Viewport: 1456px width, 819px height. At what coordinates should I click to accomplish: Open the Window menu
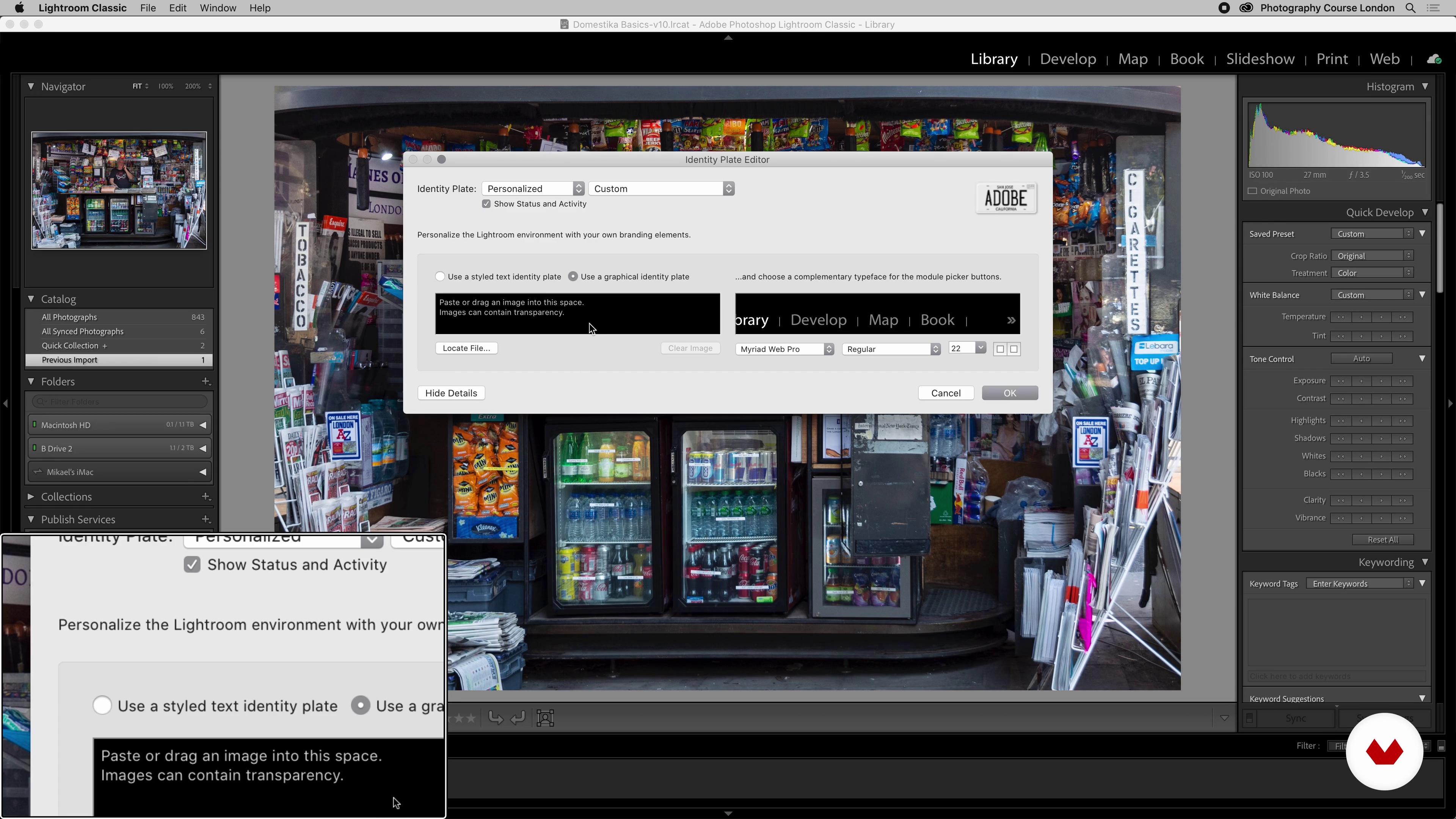[x=218, y=8]
